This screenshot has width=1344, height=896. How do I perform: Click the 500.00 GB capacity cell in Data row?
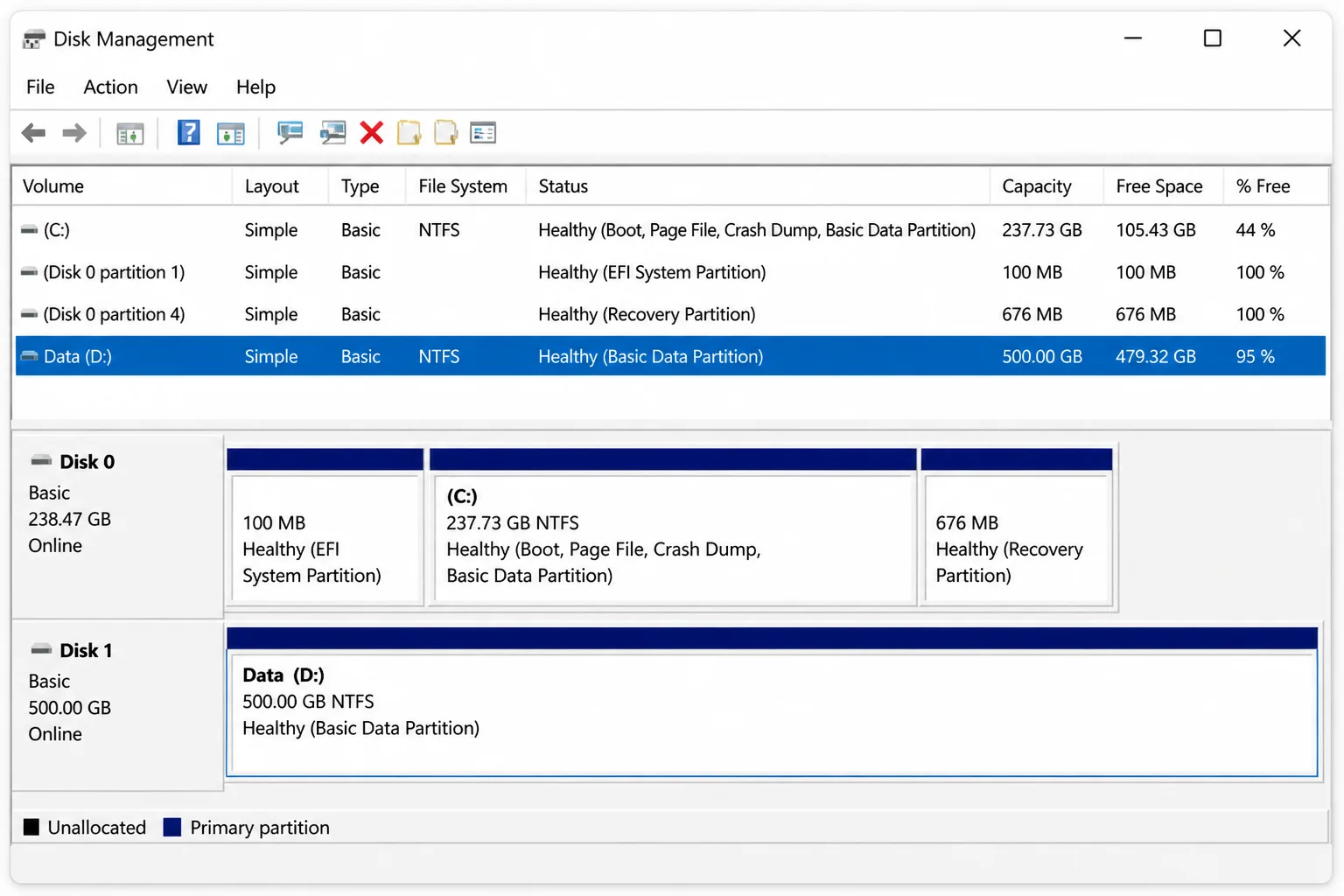coord(1042,356)
